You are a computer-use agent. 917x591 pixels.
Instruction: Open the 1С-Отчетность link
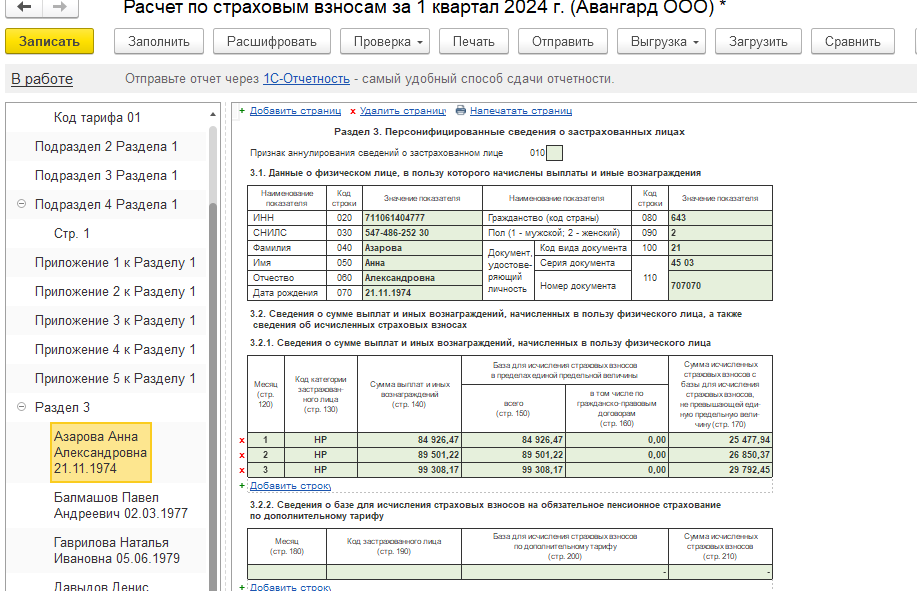[x=306, y=78]
